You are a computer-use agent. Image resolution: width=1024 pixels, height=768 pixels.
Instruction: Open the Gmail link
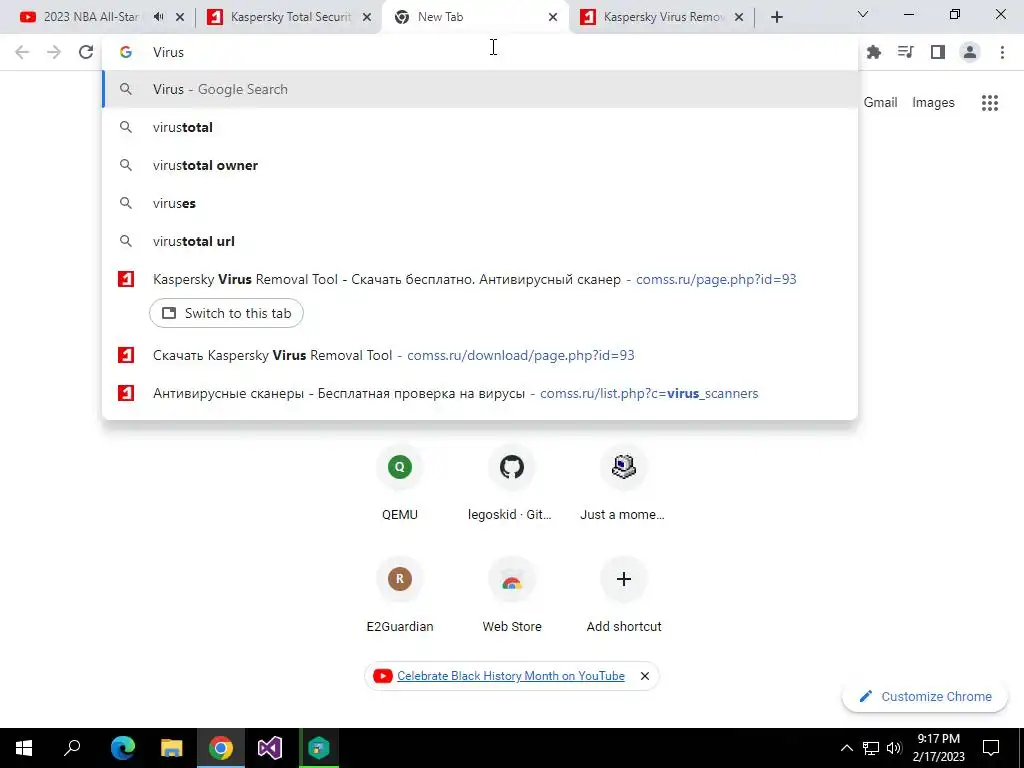tap(880, 103)
